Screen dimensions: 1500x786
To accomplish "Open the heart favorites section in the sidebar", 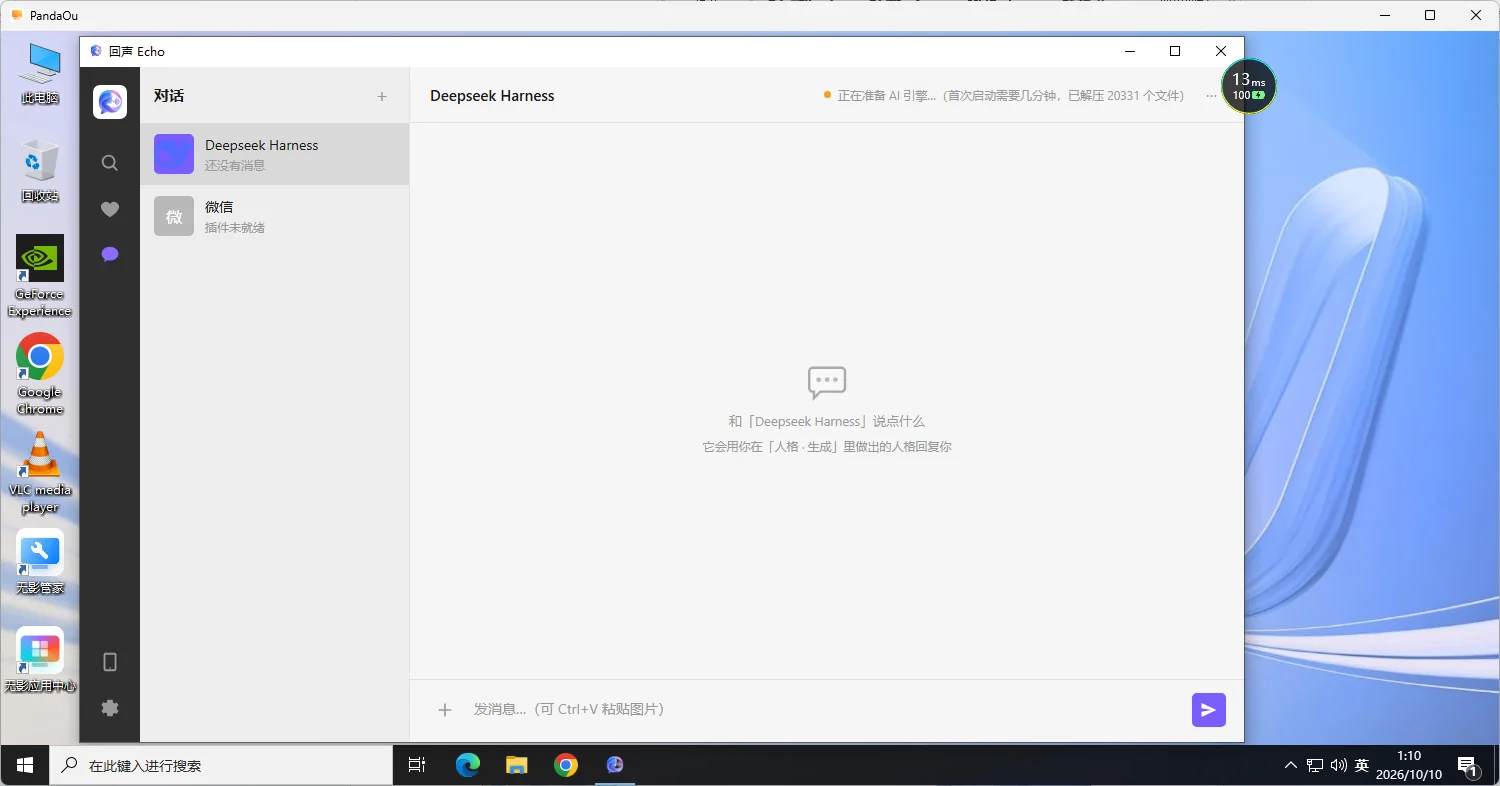I will [x=110, y=209].
